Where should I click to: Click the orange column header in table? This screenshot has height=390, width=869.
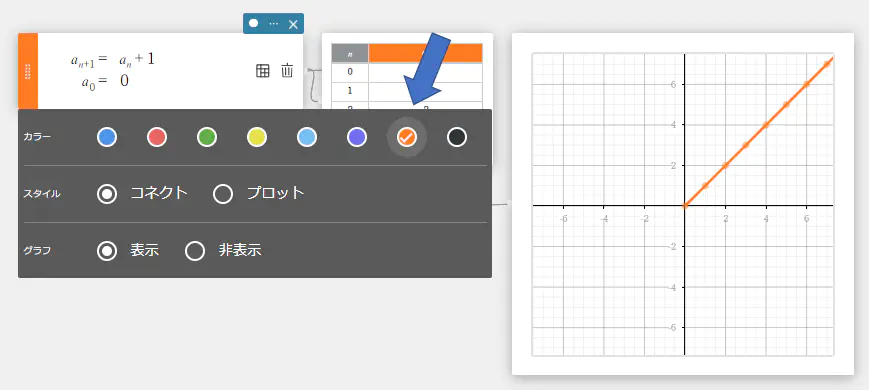tap(426, 53)
